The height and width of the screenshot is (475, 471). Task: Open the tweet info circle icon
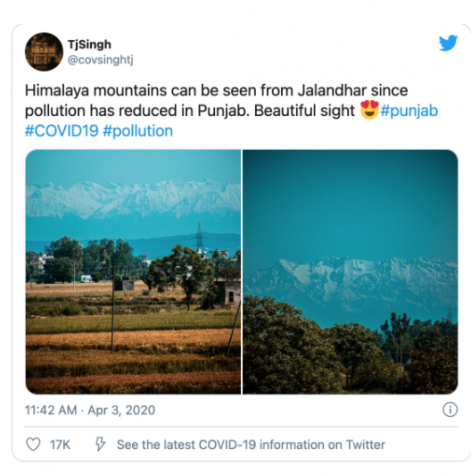point(450,409)
